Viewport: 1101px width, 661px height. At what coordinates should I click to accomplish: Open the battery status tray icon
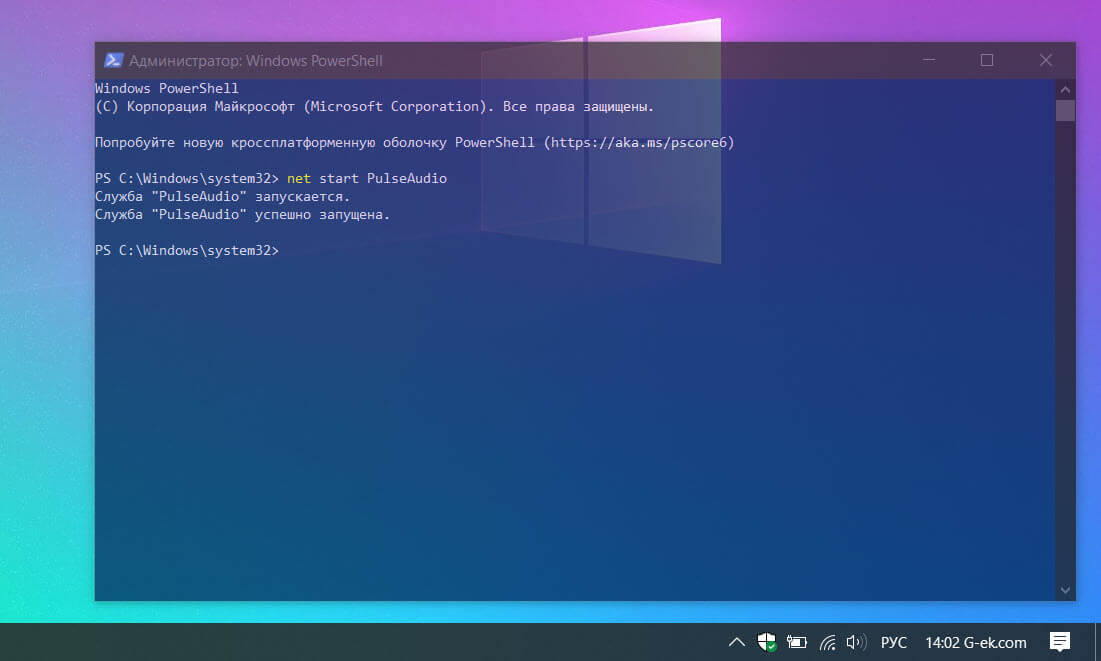point(796,642)
